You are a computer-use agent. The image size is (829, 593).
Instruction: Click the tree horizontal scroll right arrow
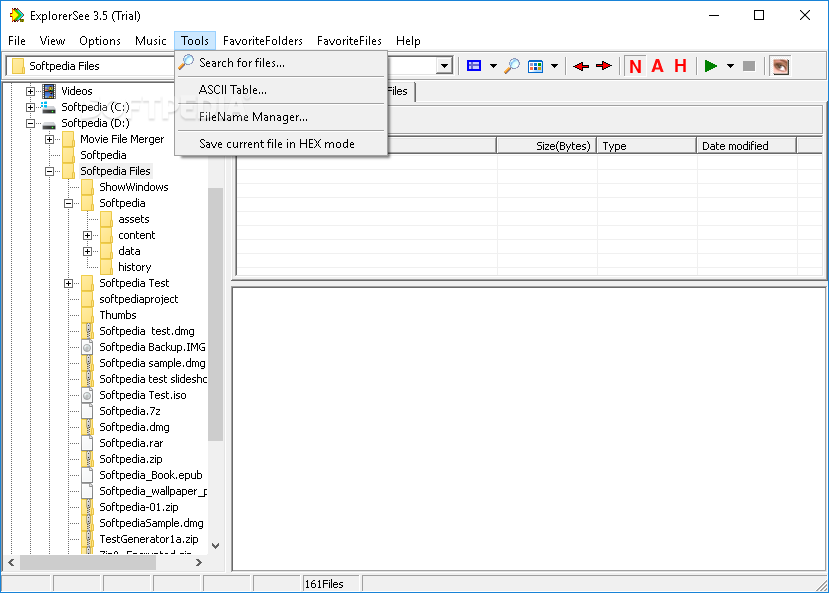pos(199,562)
